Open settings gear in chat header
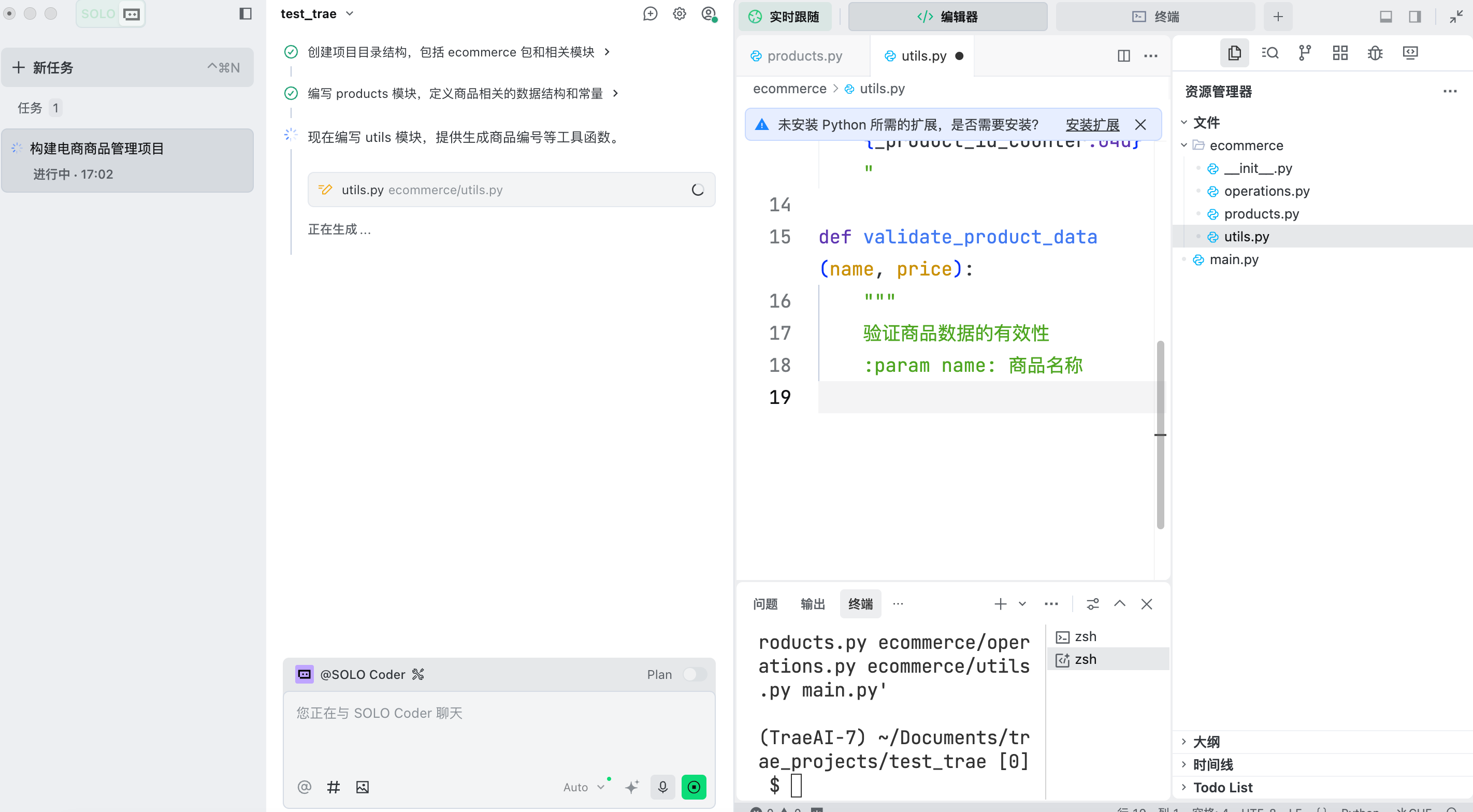Image resolution: width=1473 pixels, height=812 pixels. tap(678, 14)
